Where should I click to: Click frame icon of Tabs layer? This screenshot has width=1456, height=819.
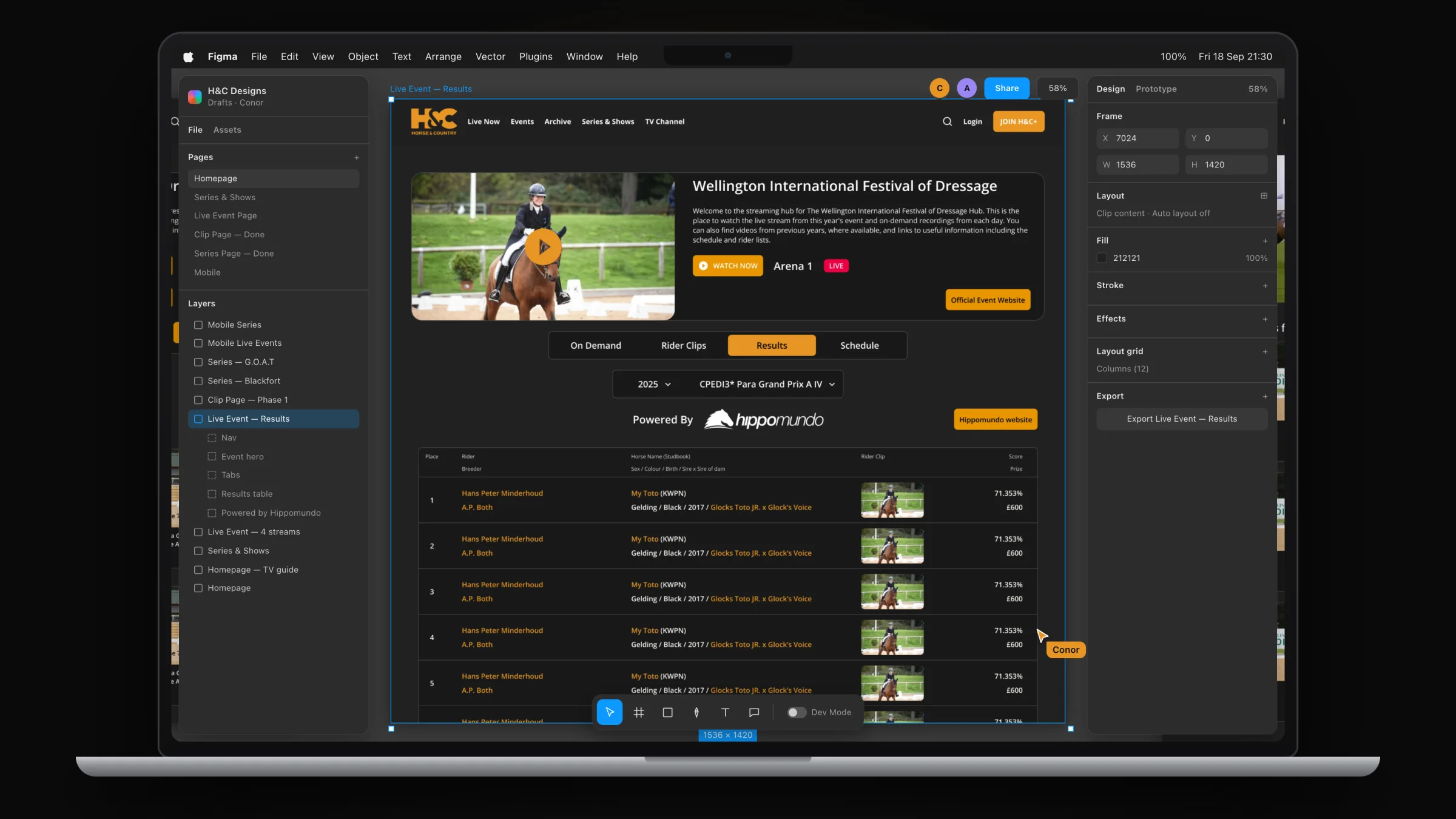[212, 475]
